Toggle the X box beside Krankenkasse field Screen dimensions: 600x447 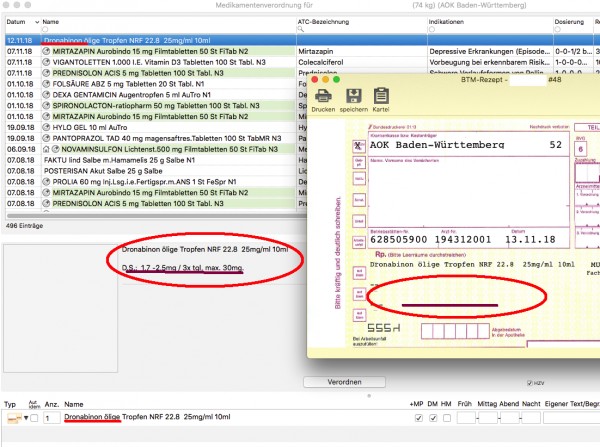(x=359, y=146)
